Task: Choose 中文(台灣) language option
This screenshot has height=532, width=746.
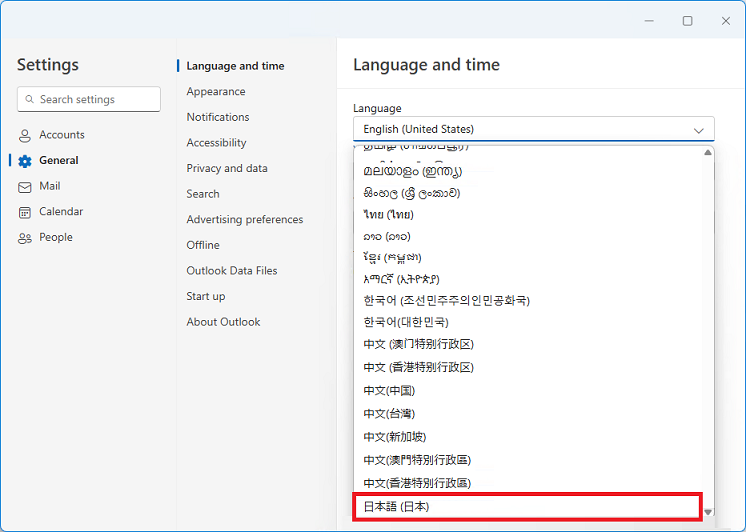Action: tap(388, 413)
